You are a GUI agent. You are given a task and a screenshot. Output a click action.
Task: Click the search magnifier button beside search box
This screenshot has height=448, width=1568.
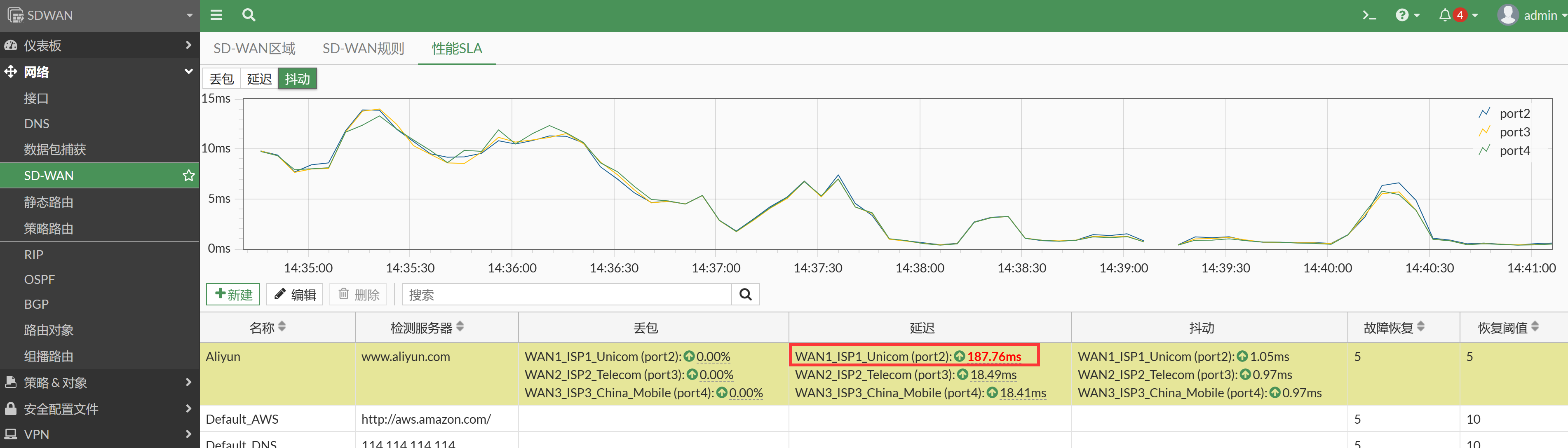click(745, 295)
